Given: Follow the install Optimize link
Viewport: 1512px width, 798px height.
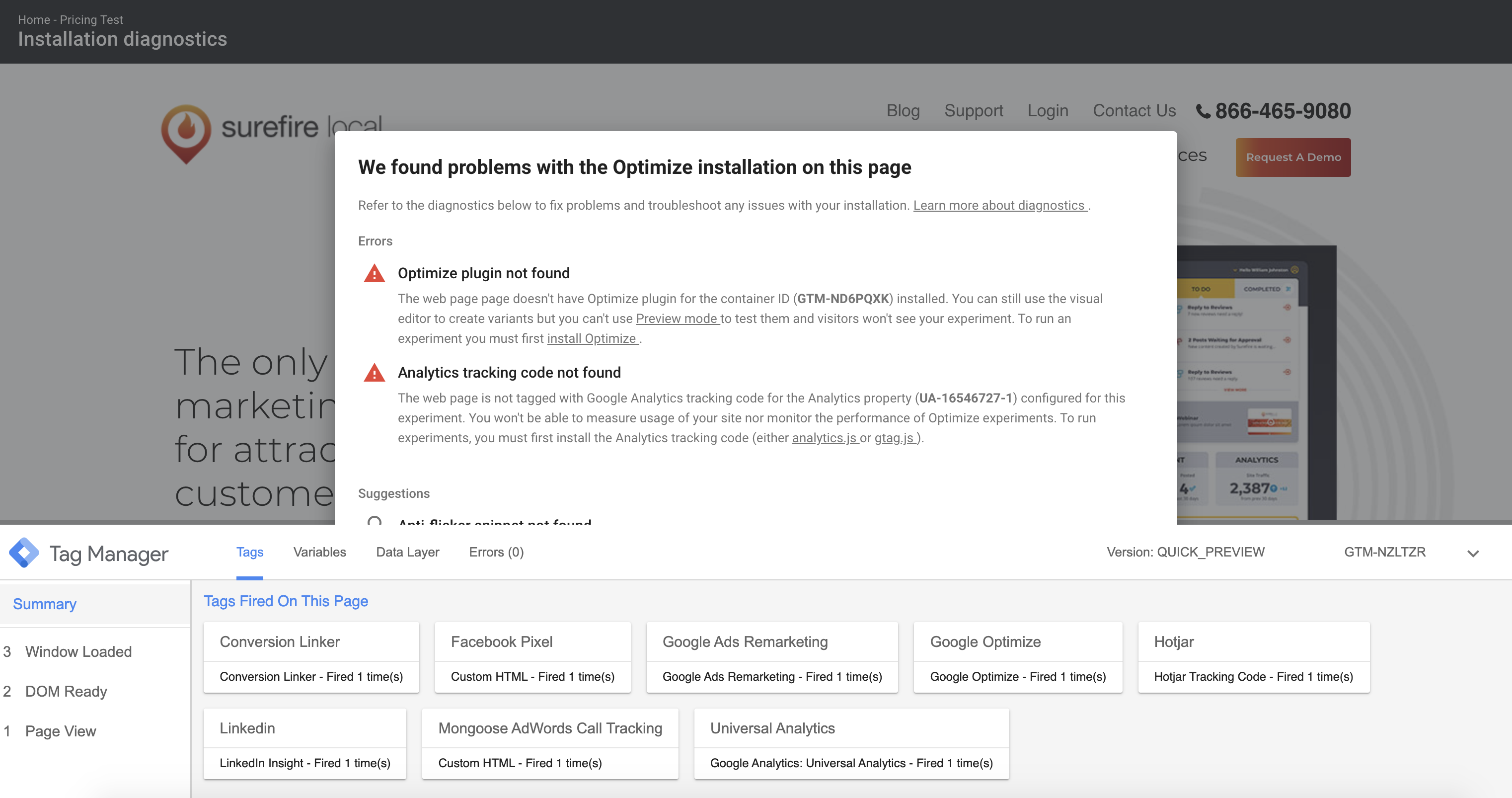Looking at the screenshot, I should pos(592,339).
